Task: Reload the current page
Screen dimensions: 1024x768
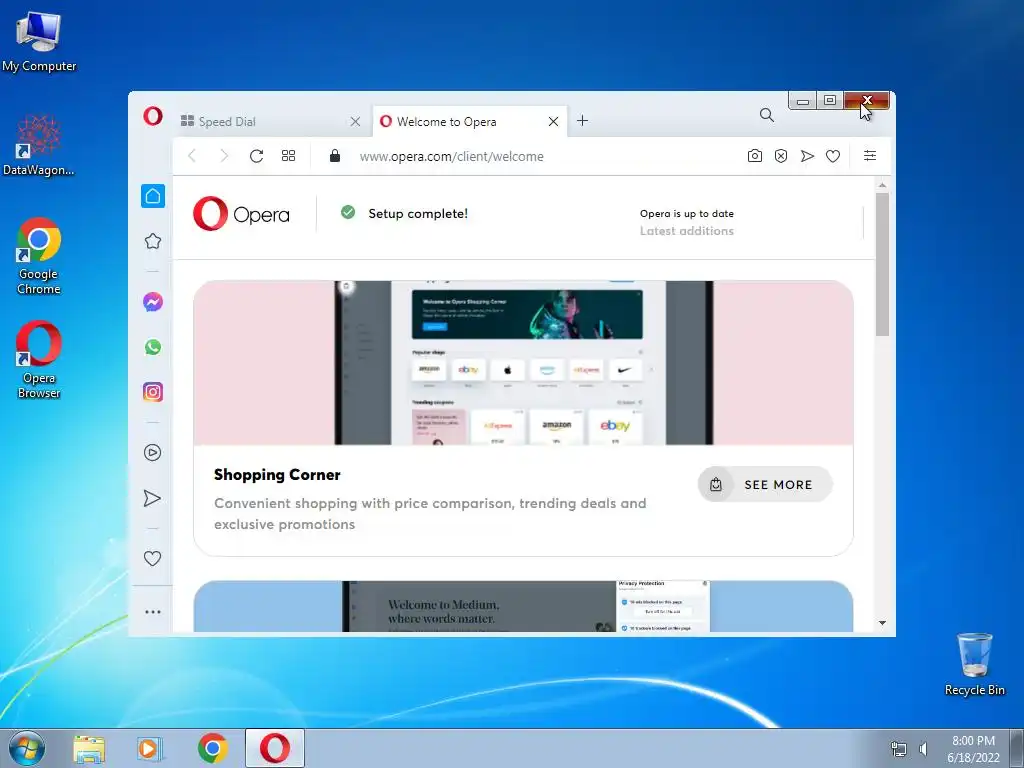Action: (256, 156)
